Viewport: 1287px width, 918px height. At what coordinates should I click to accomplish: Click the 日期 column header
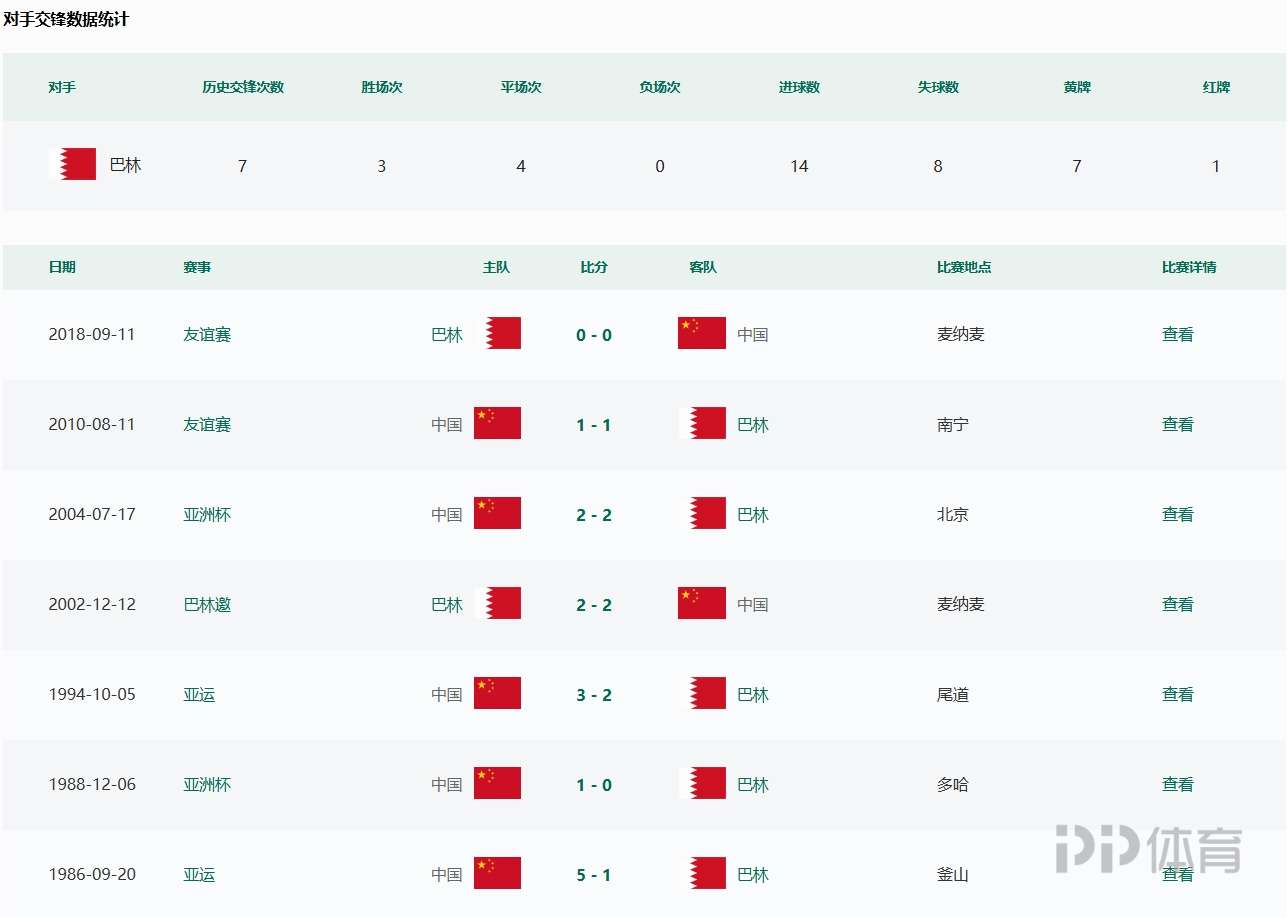pyautogui.click(x=62, y=267)
